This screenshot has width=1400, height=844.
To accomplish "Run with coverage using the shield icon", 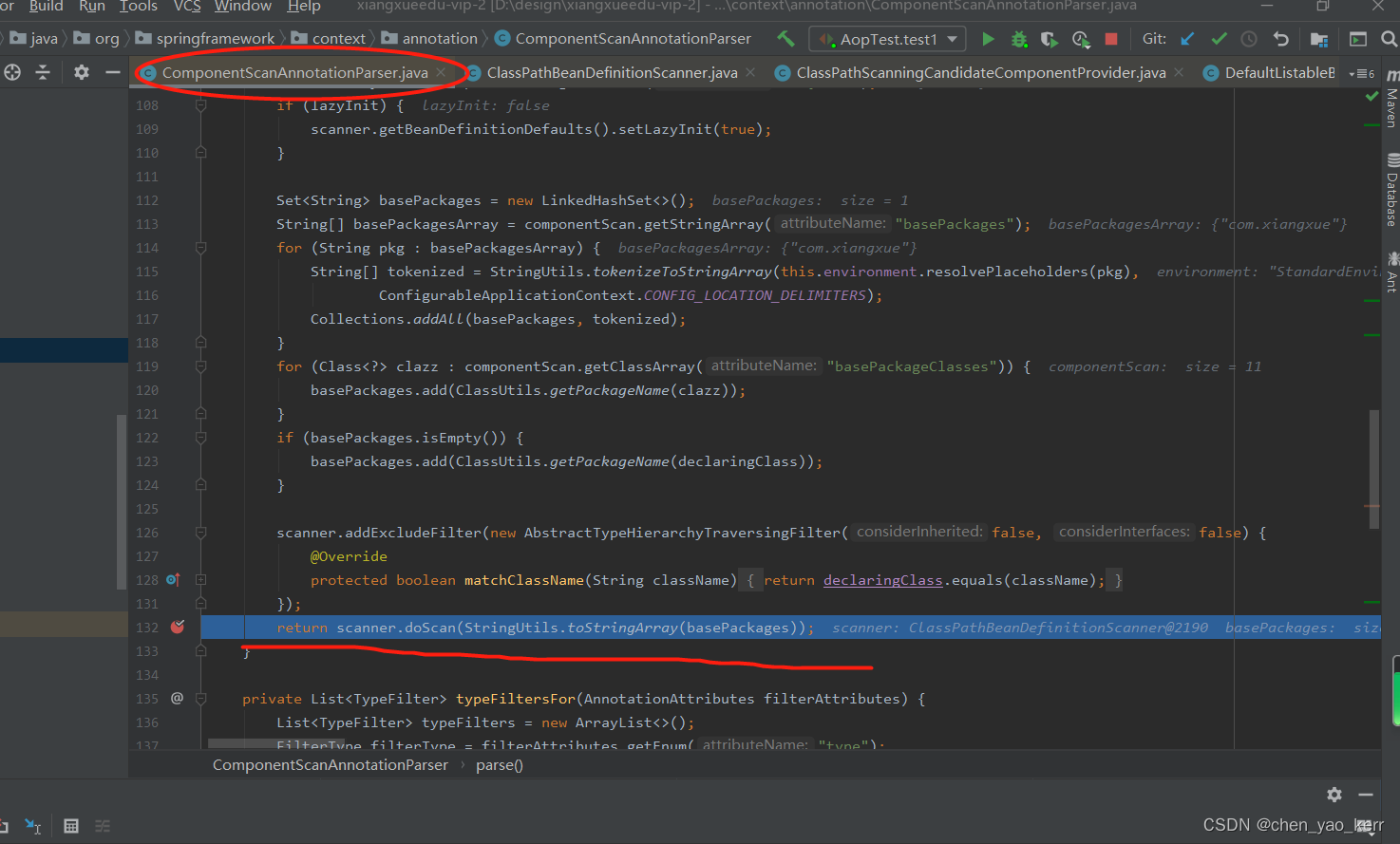I will pos(1049,39).
